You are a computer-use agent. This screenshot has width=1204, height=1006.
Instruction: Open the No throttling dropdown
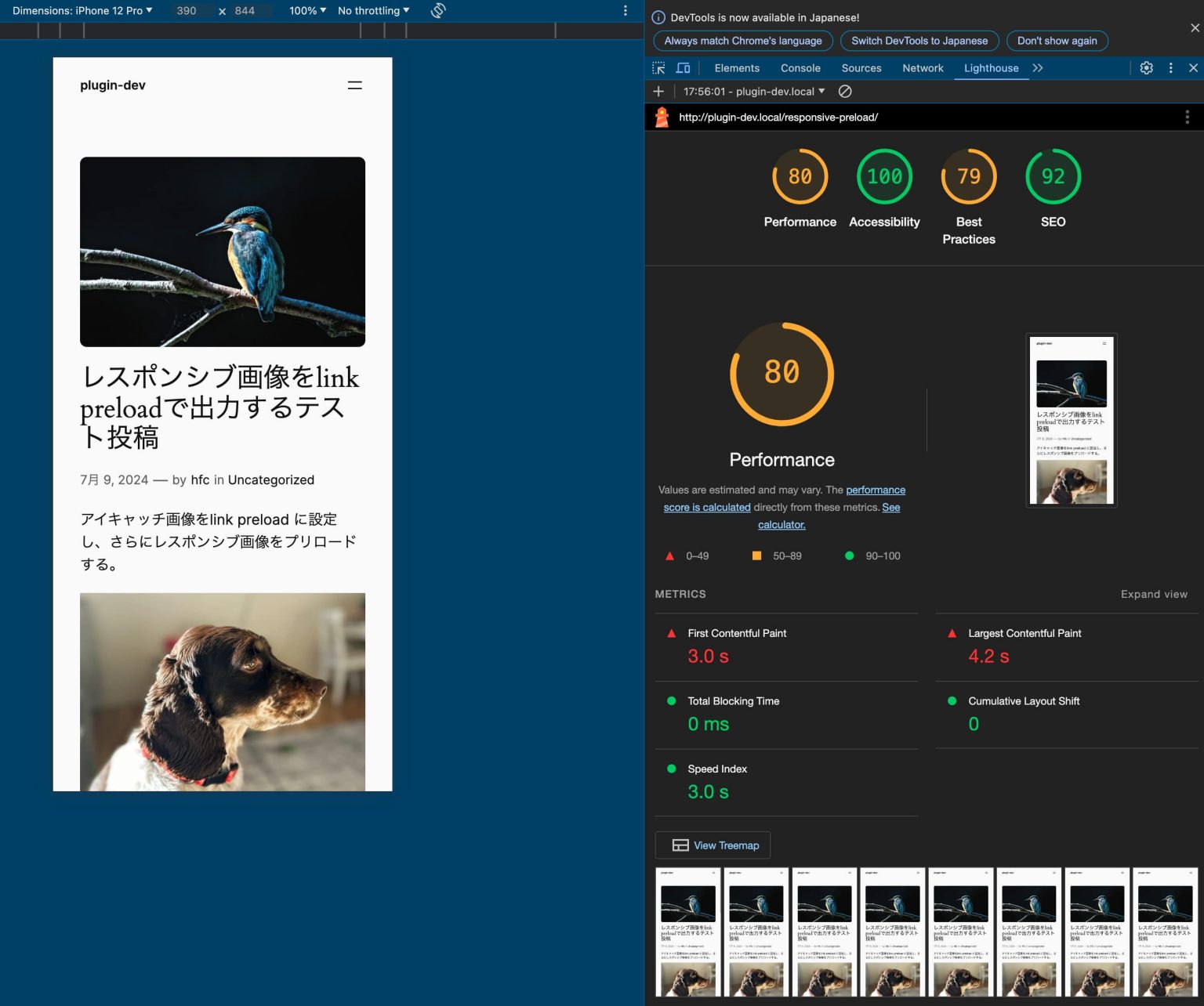coord(372,10)
